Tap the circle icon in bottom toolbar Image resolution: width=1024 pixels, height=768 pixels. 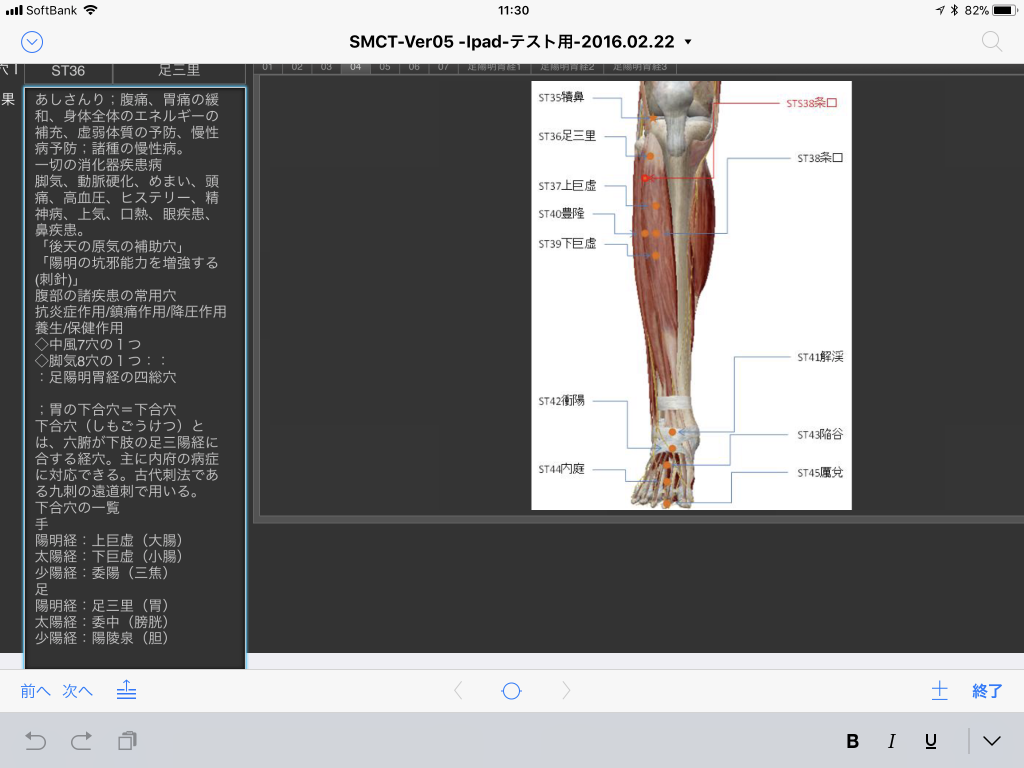tap(511, 690)
